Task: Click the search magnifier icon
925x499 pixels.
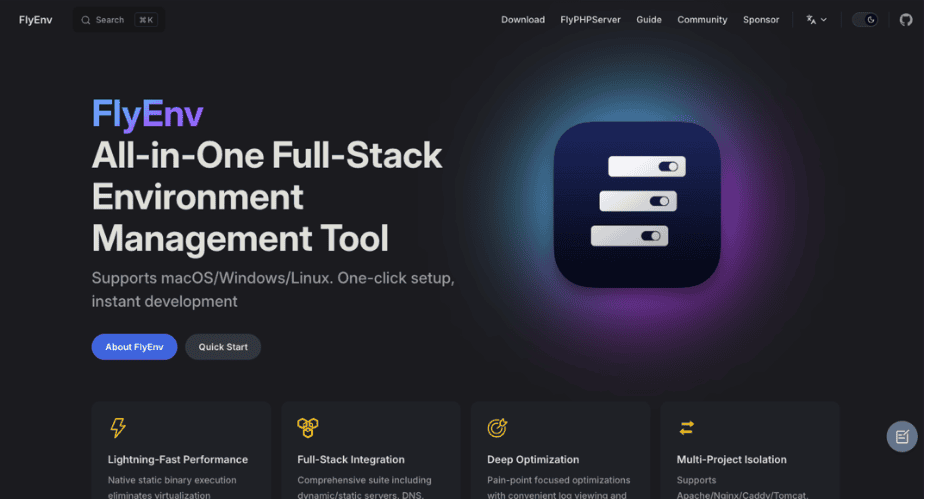Action: point(86,20)
